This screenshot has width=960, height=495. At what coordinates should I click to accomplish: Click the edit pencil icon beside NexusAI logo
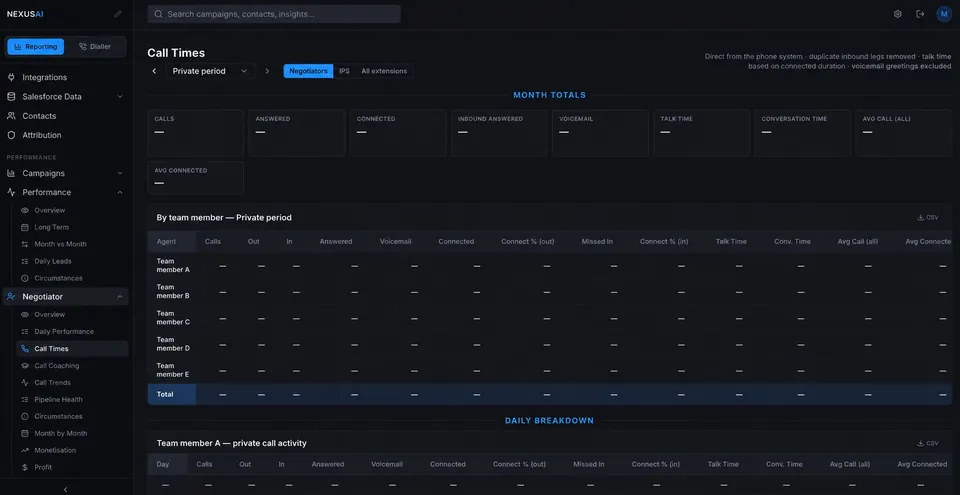tap(118, 14)
